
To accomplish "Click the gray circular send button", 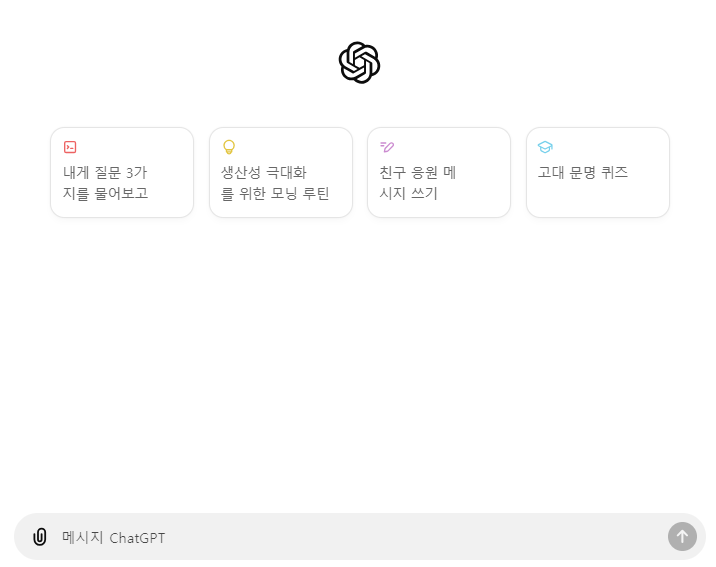I will click(682, 536).
